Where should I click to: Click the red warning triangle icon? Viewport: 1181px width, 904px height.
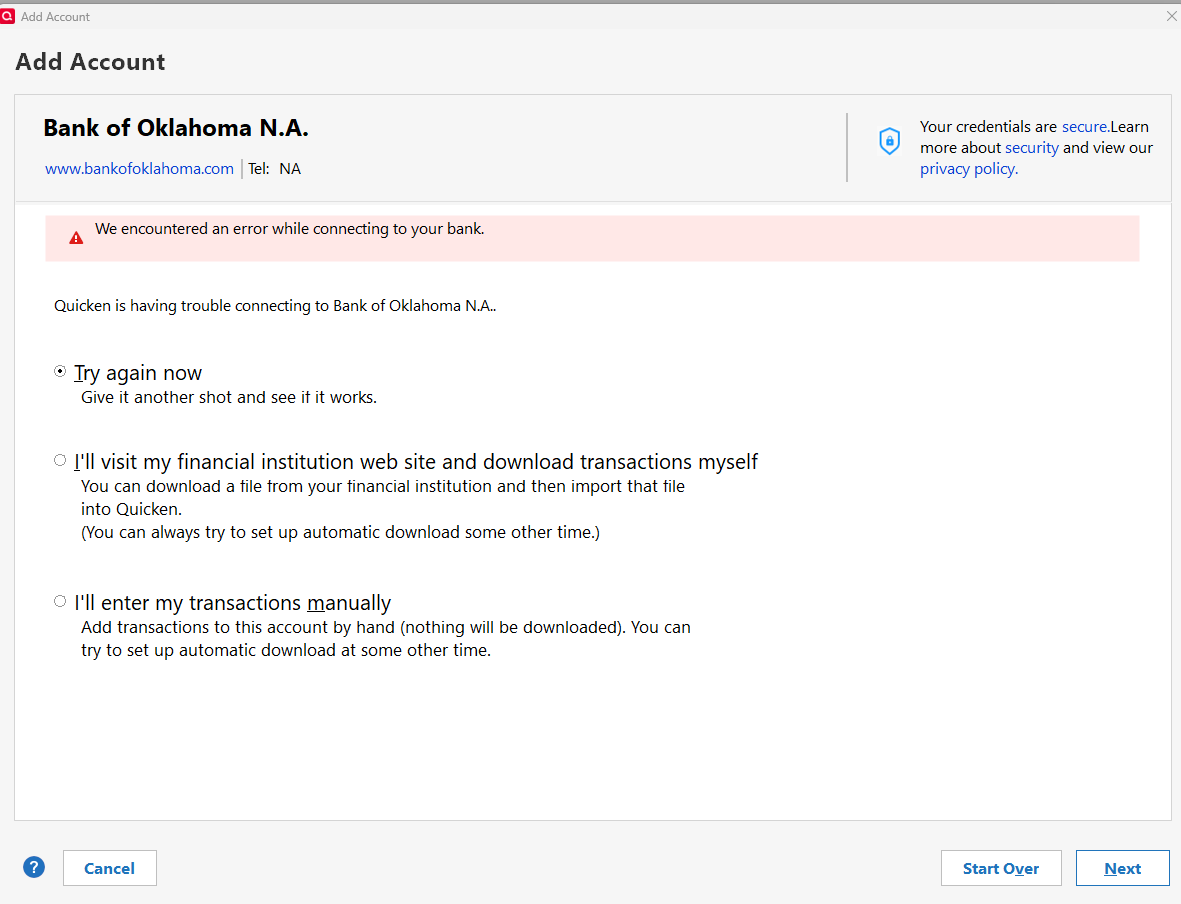click(76, 238)
